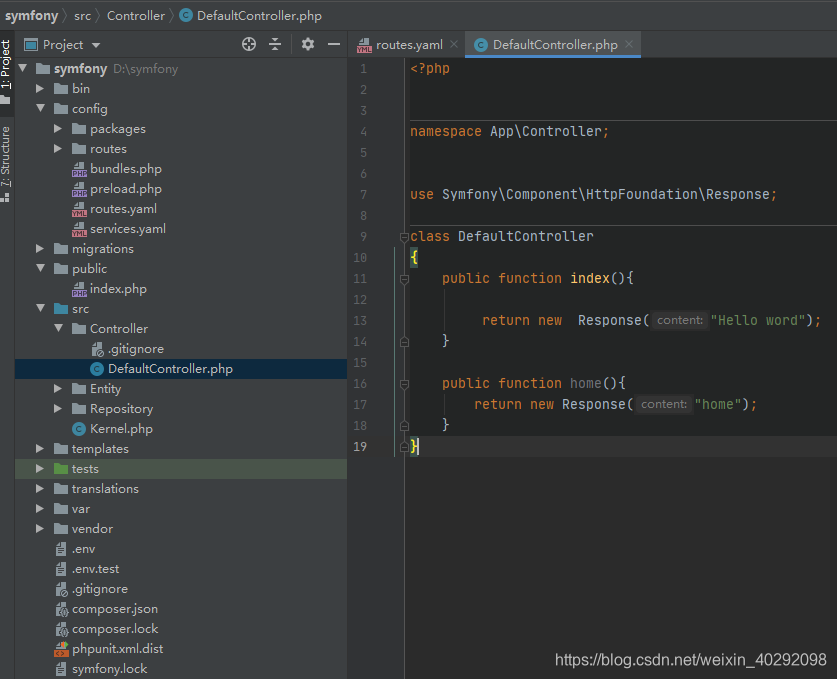This screenshot has height=679, width=837.
Task: Click the YML file icon beside routes.yaml tab
Action: (365, 44)
